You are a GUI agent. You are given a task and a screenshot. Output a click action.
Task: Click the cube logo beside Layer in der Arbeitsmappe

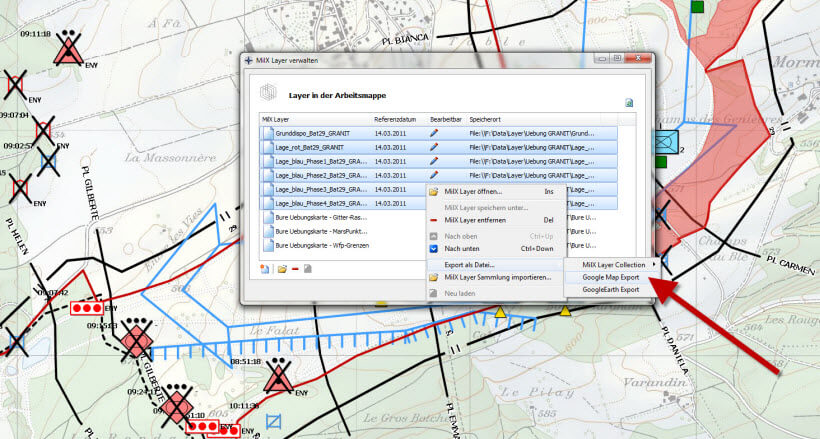[268, 93]
